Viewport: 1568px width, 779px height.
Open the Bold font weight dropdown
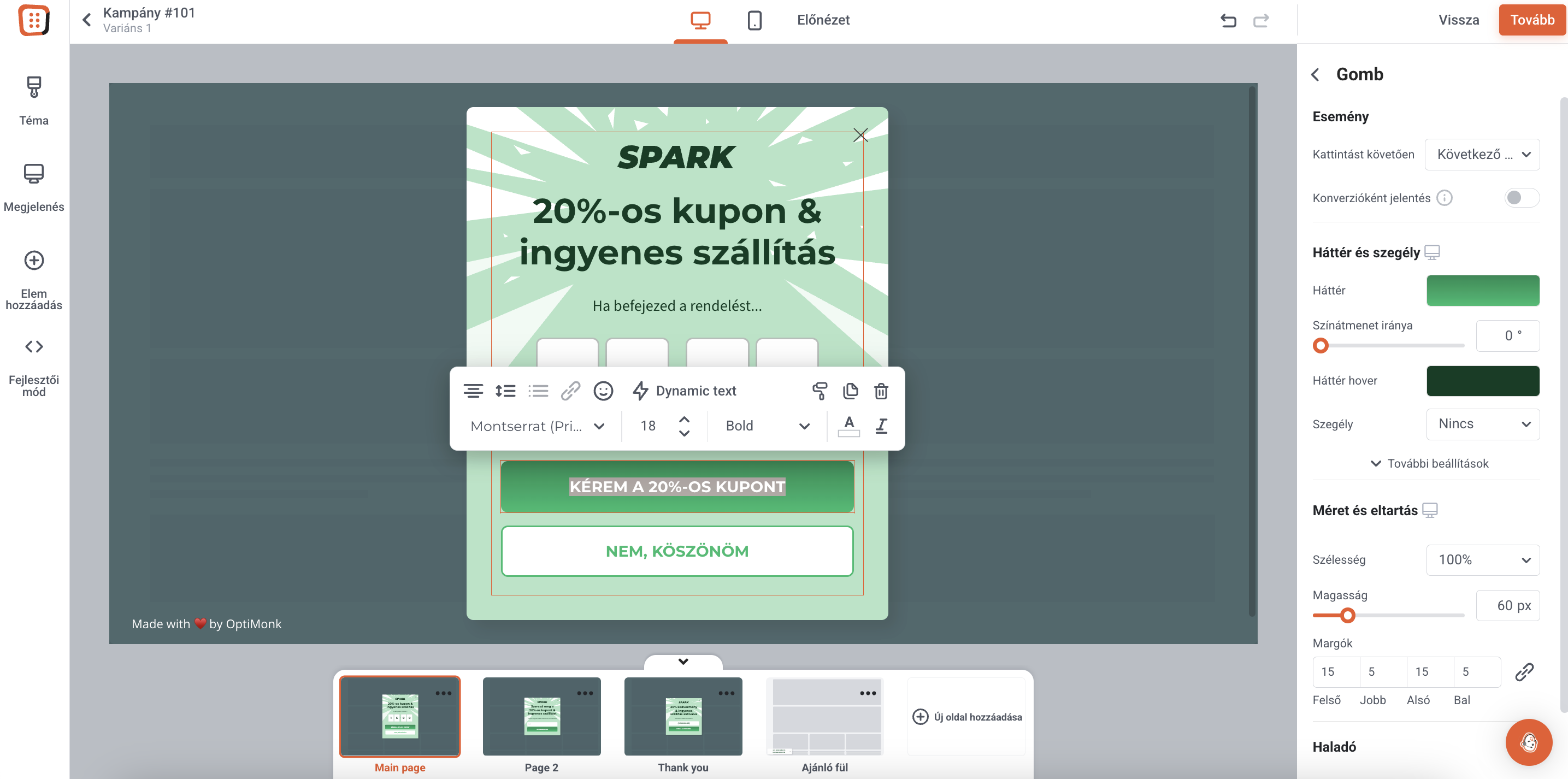pyautogui.click(x=767, y=426)
